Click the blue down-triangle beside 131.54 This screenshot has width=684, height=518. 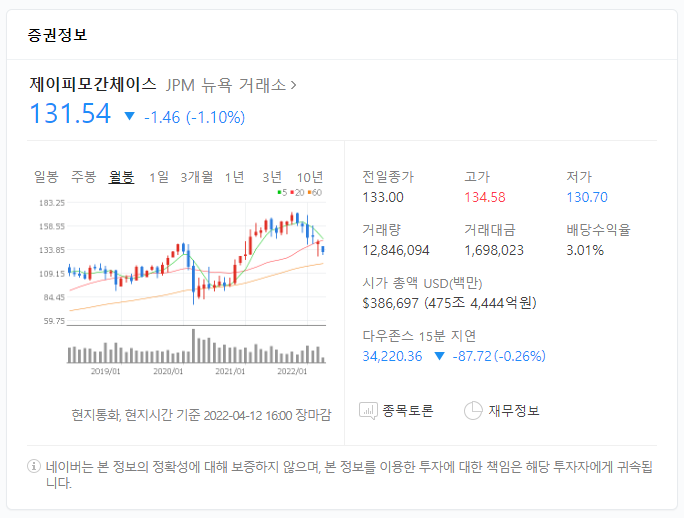tap(130, 116)
